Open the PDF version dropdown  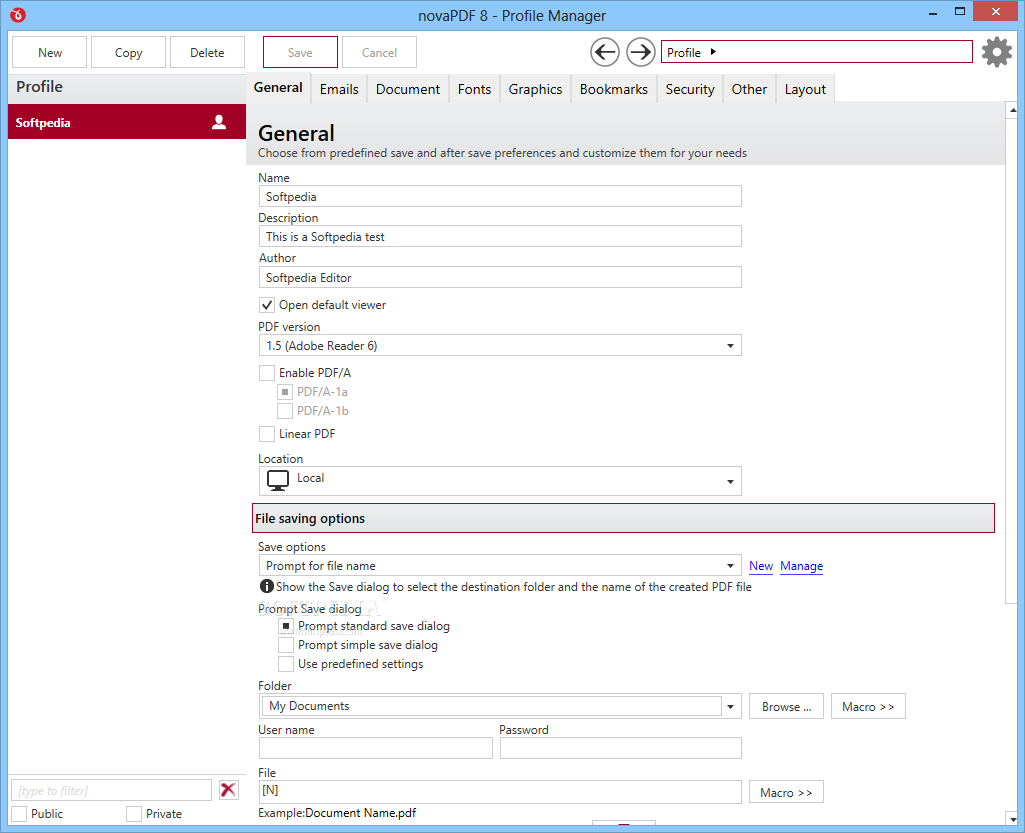click(x=500, y=345)
